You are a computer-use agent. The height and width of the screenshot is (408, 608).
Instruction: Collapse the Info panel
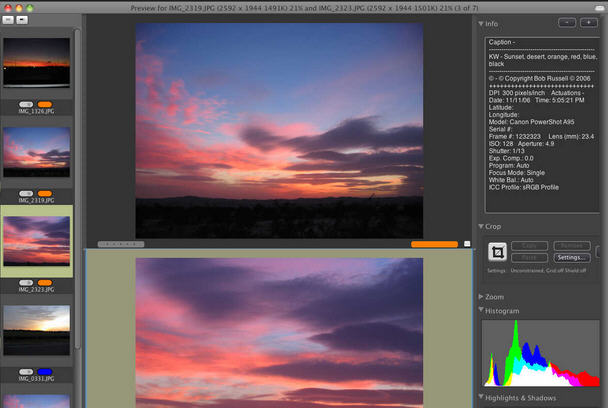481,24
